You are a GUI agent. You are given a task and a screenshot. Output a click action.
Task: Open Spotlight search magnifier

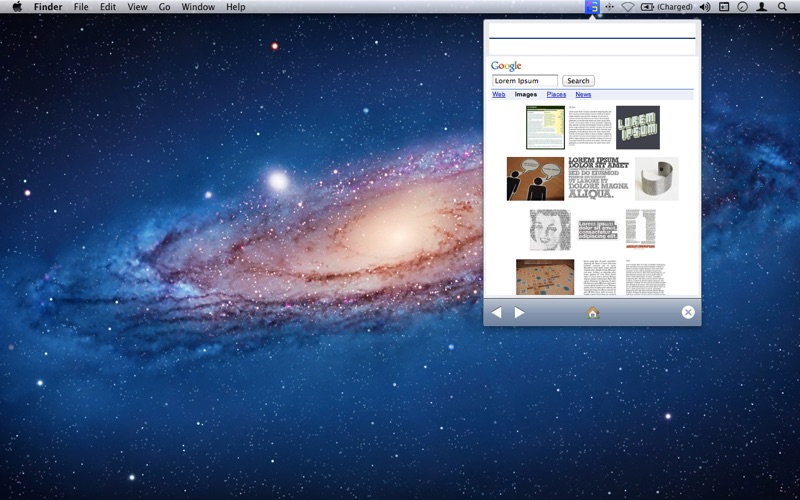(x=782, y=7)
